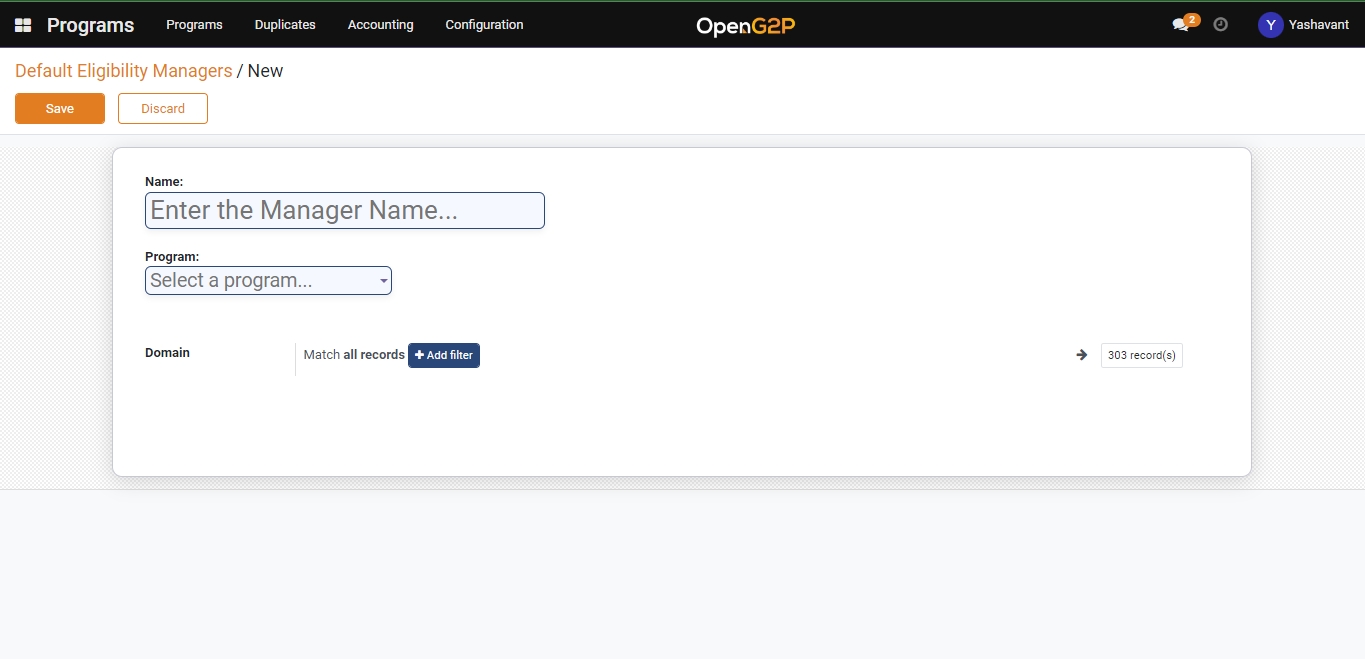Focus the Manager Name input field
1365x659 pixels.
(344, 211)
